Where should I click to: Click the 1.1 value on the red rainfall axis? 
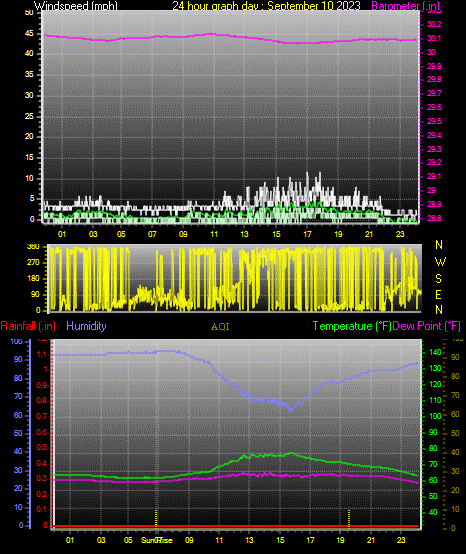42,354
